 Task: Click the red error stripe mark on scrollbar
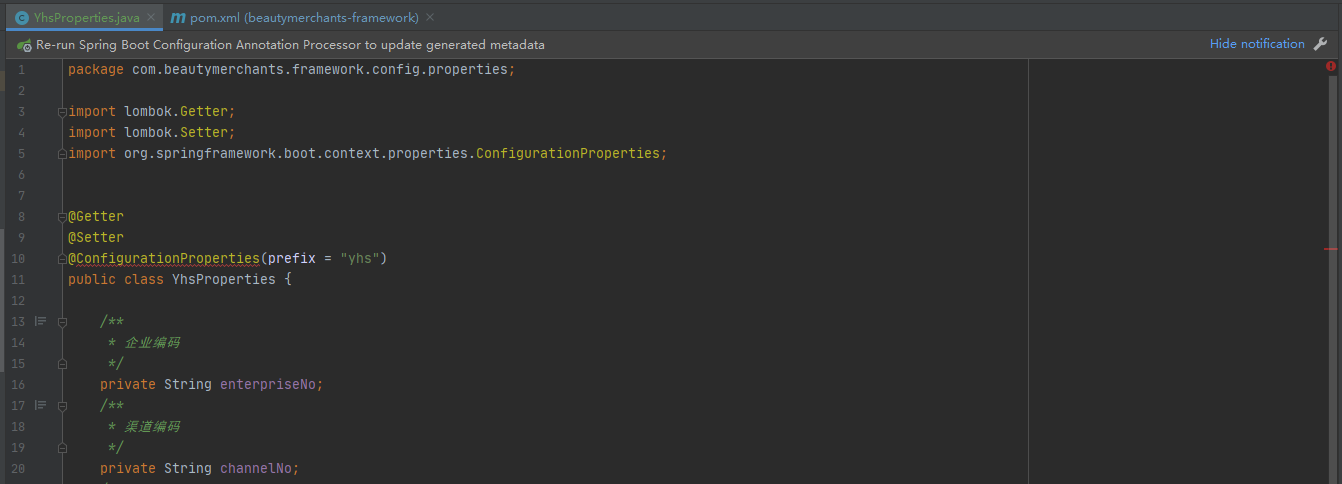(x=1331, y=247)
